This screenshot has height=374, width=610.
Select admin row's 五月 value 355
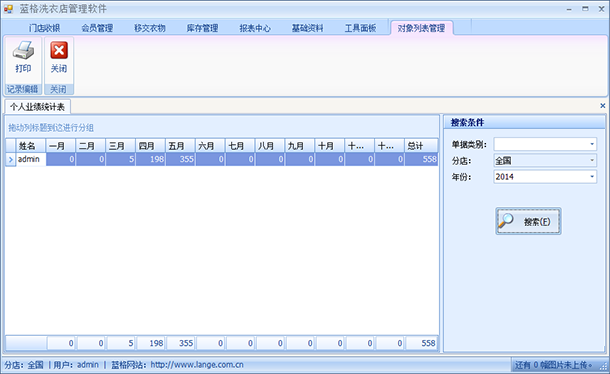(x=181, y=159)
